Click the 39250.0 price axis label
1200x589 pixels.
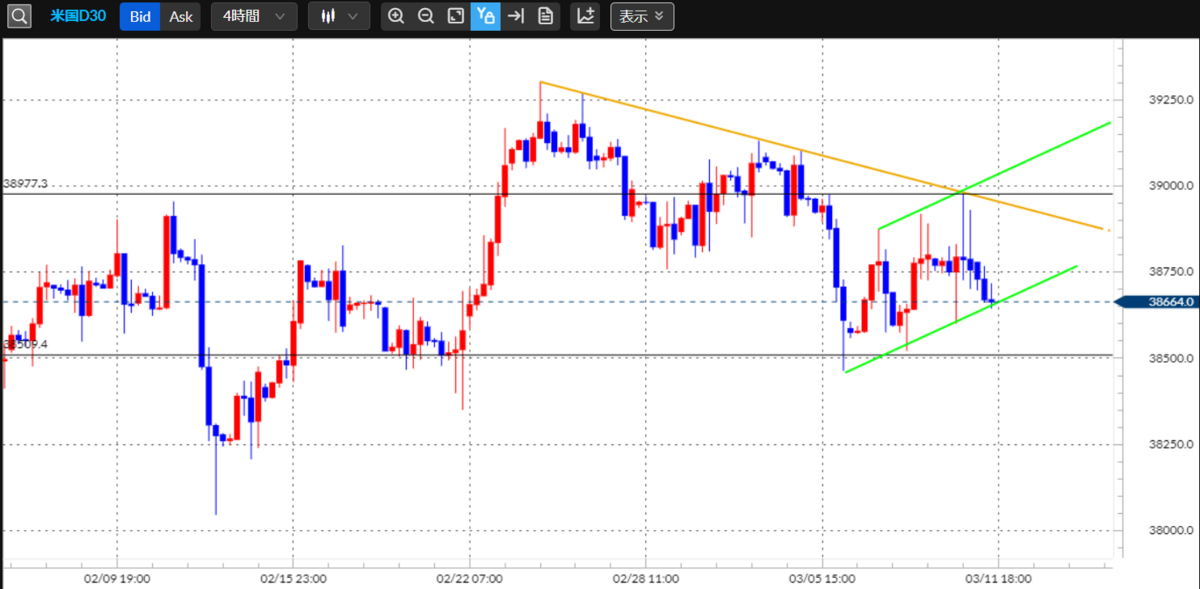coord(1170,100)
